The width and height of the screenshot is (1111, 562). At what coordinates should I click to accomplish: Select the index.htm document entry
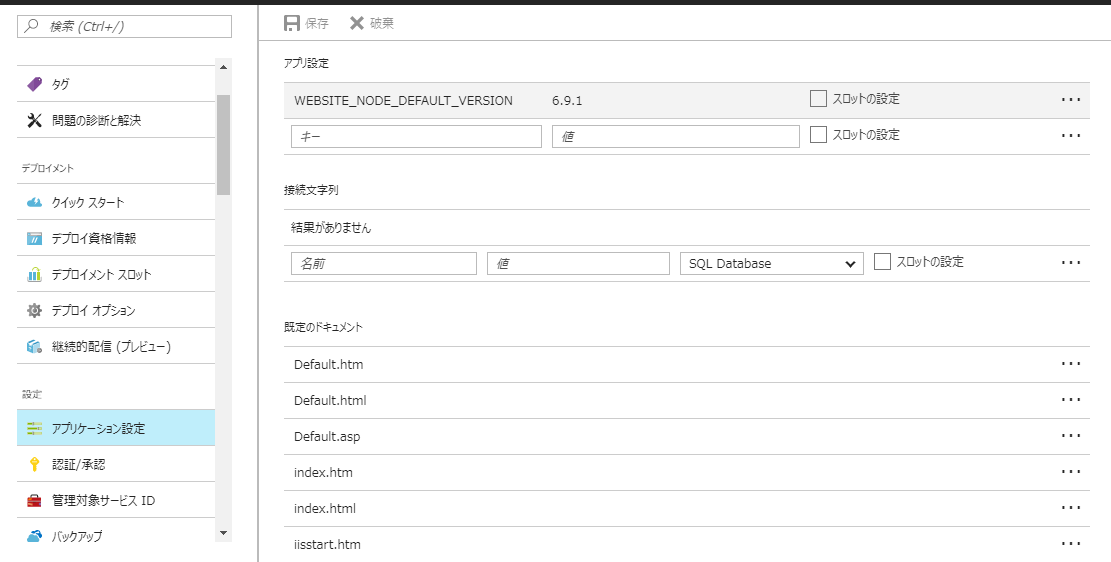tap(323, 472)
